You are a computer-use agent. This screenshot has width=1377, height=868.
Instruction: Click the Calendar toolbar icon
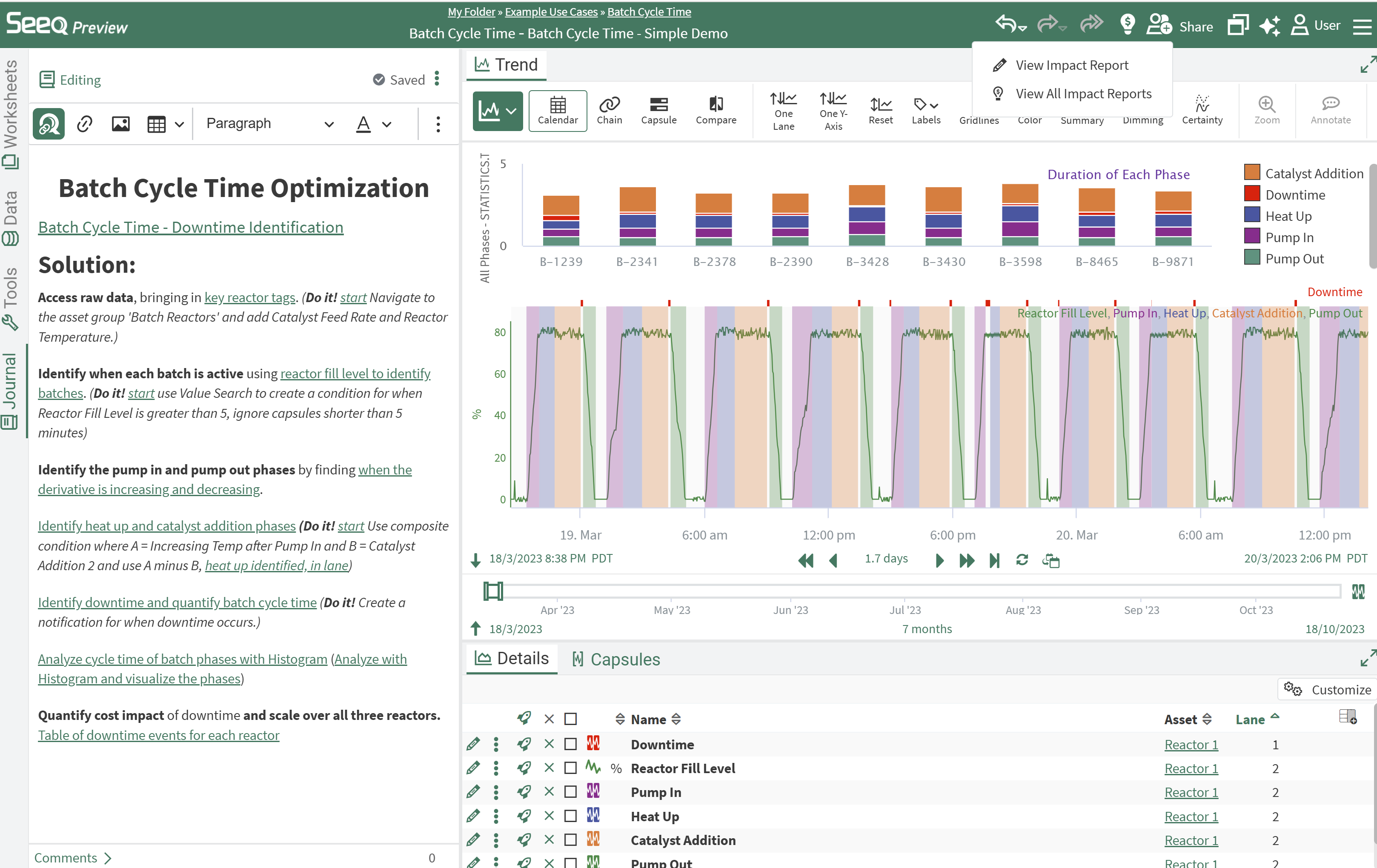click(558, 110)
